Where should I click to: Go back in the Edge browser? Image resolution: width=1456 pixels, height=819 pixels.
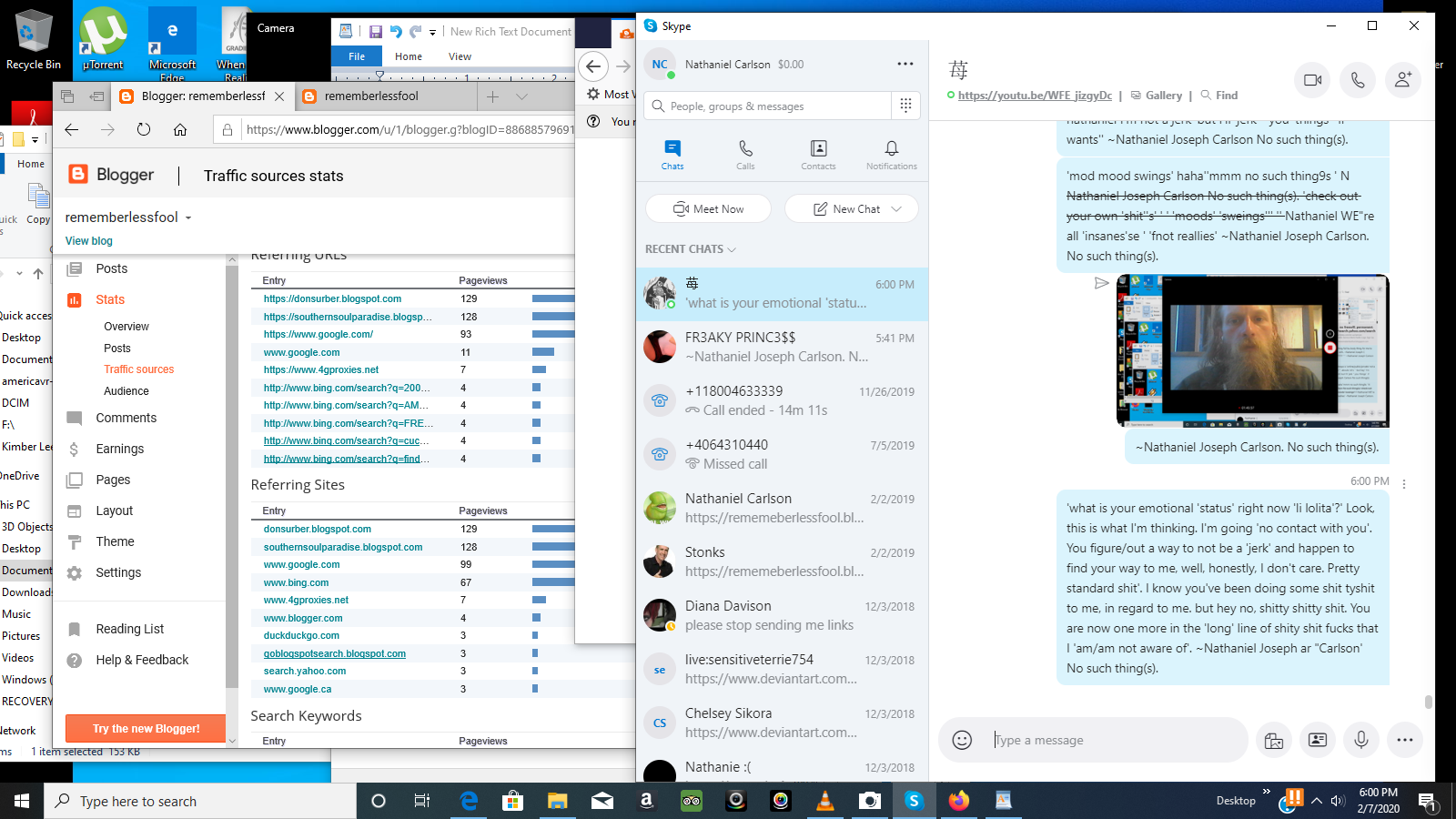(x=72, y=129)
